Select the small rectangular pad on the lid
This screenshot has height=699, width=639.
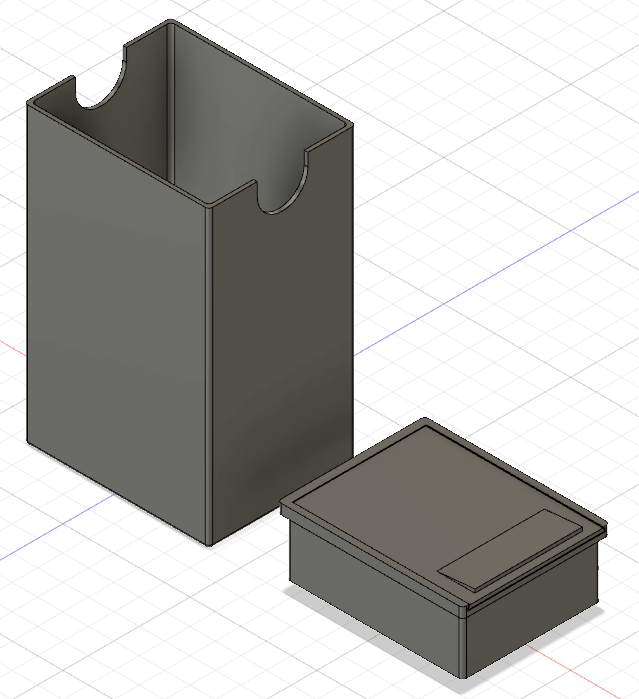tap(511, 551)
